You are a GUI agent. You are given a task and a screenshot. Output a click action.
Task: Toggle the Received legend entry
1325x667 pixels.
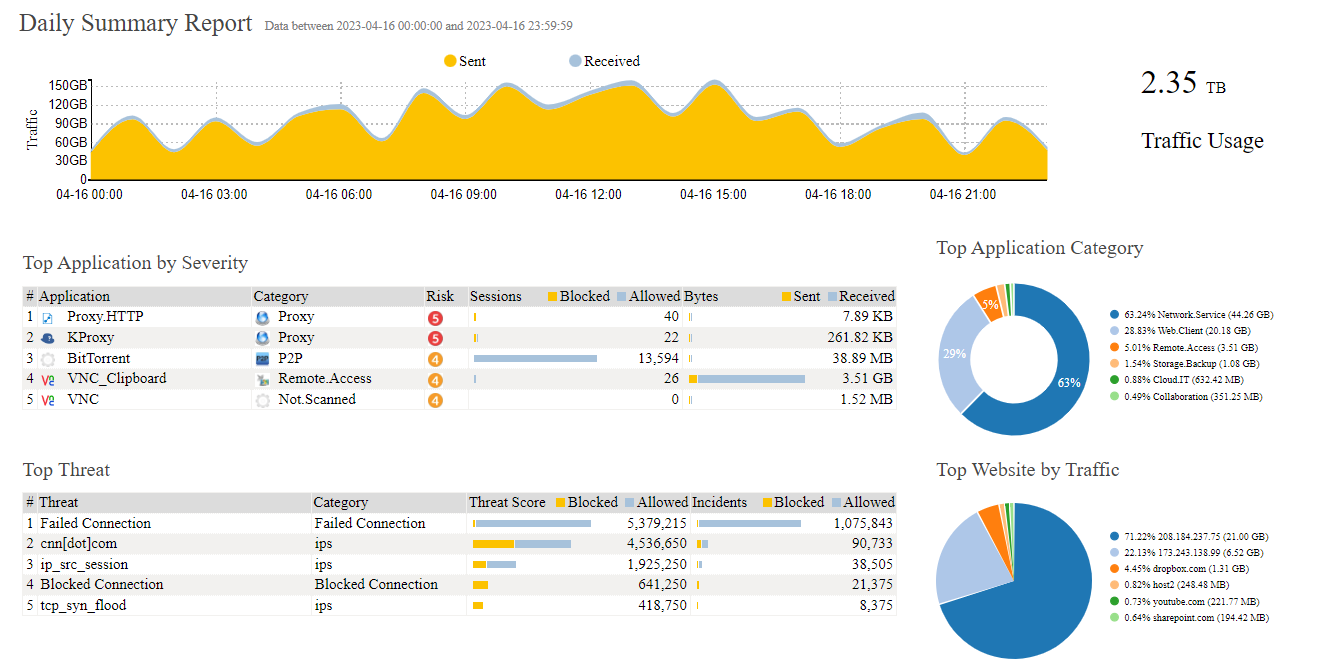(x=597, y=60)
